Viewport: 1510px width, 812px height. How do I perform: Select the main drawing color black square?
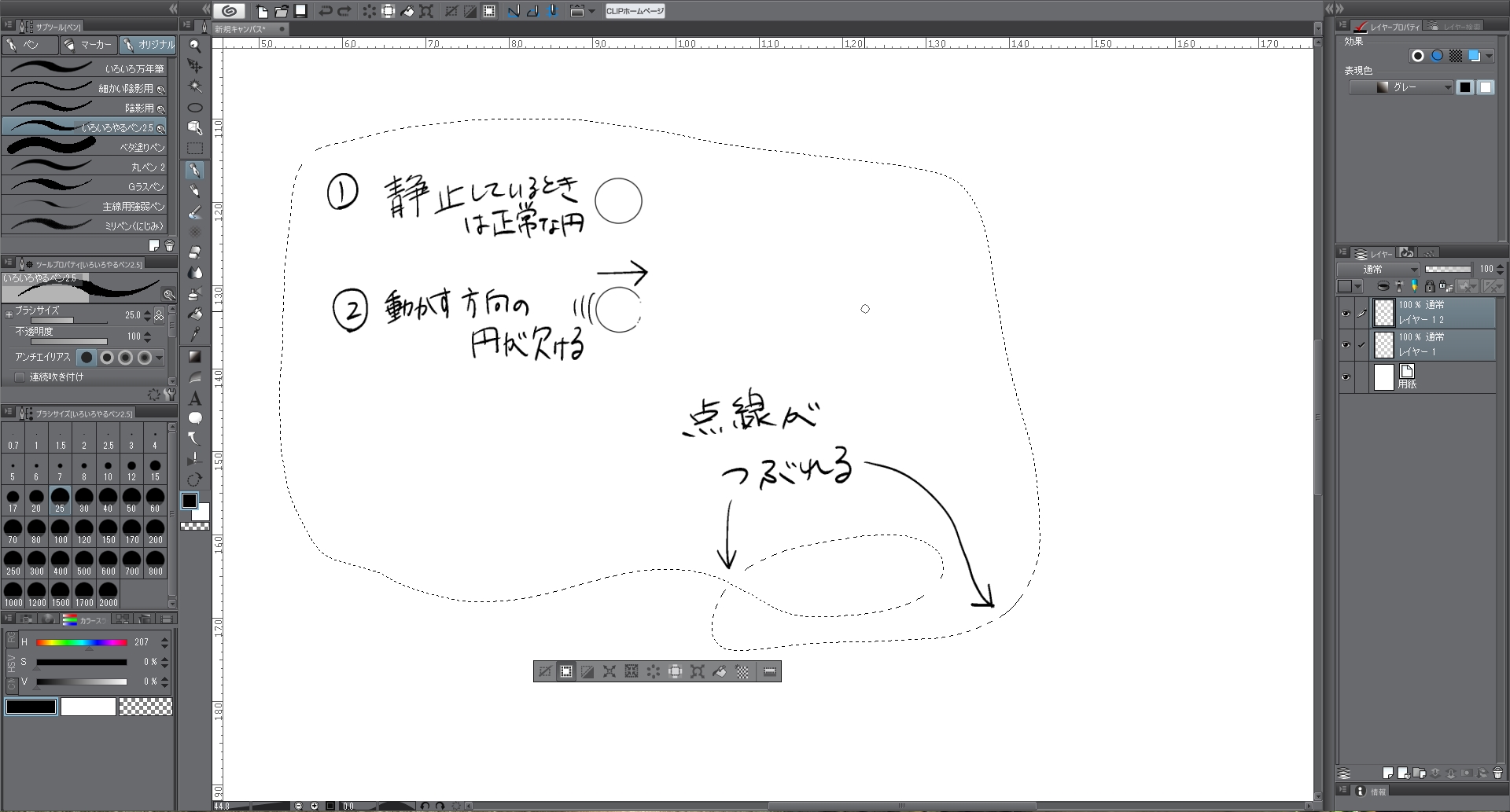pos(190,501)
